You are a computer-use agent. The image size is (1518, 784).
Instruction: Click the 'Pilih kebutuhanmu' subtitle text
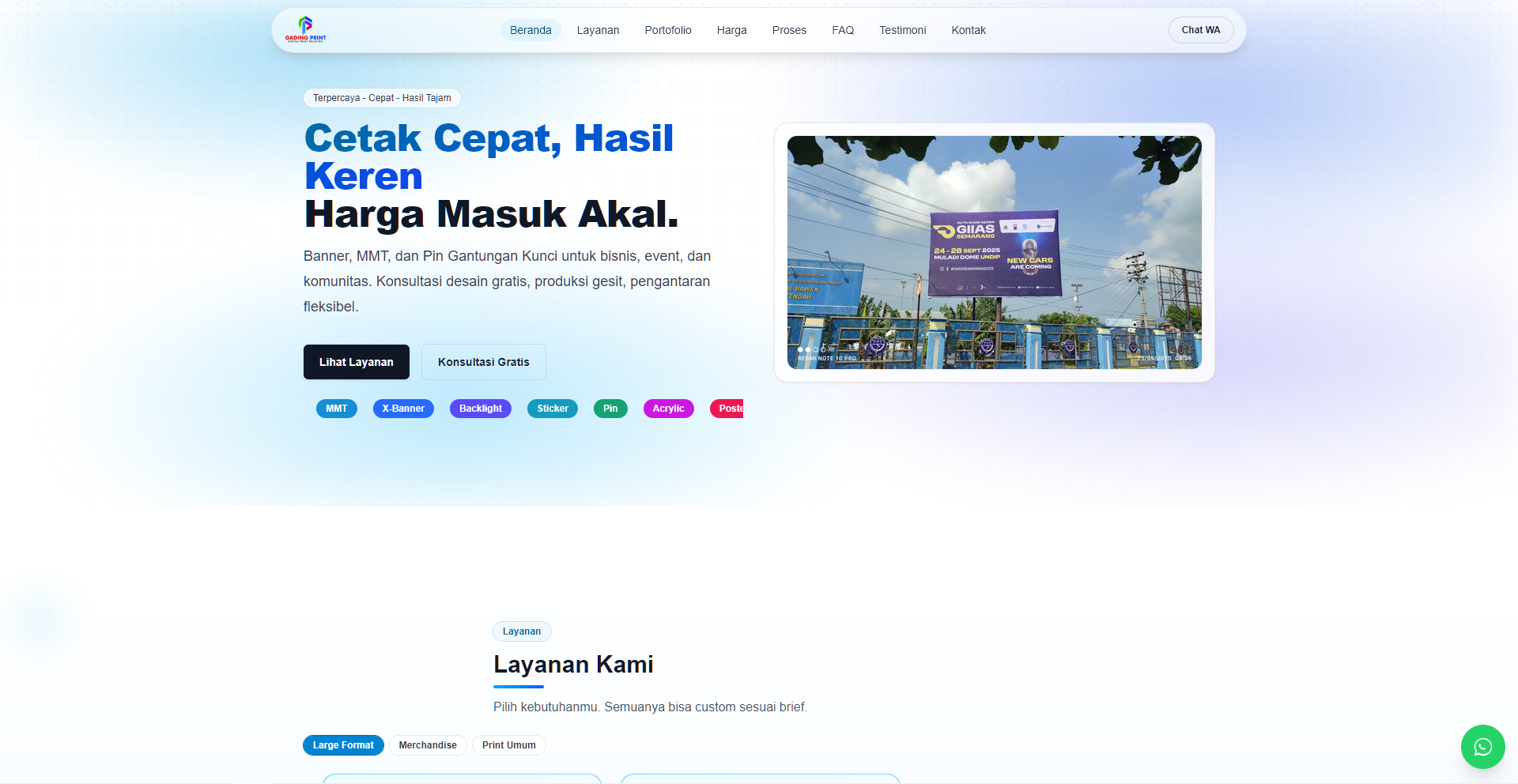pos(650,707)
